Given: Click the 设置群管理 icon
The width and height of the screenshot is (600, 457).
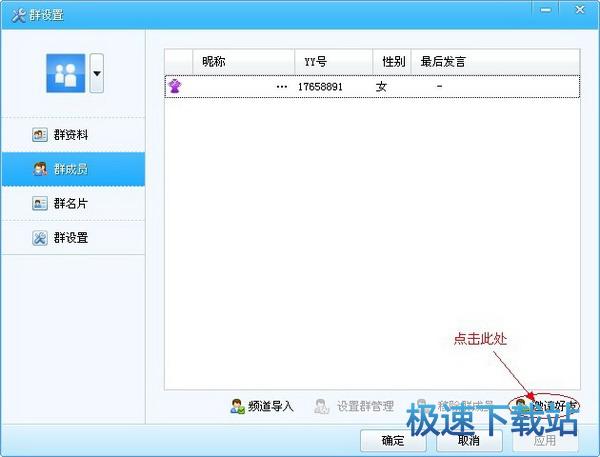Looking at the screenshot, I should 321,406.
